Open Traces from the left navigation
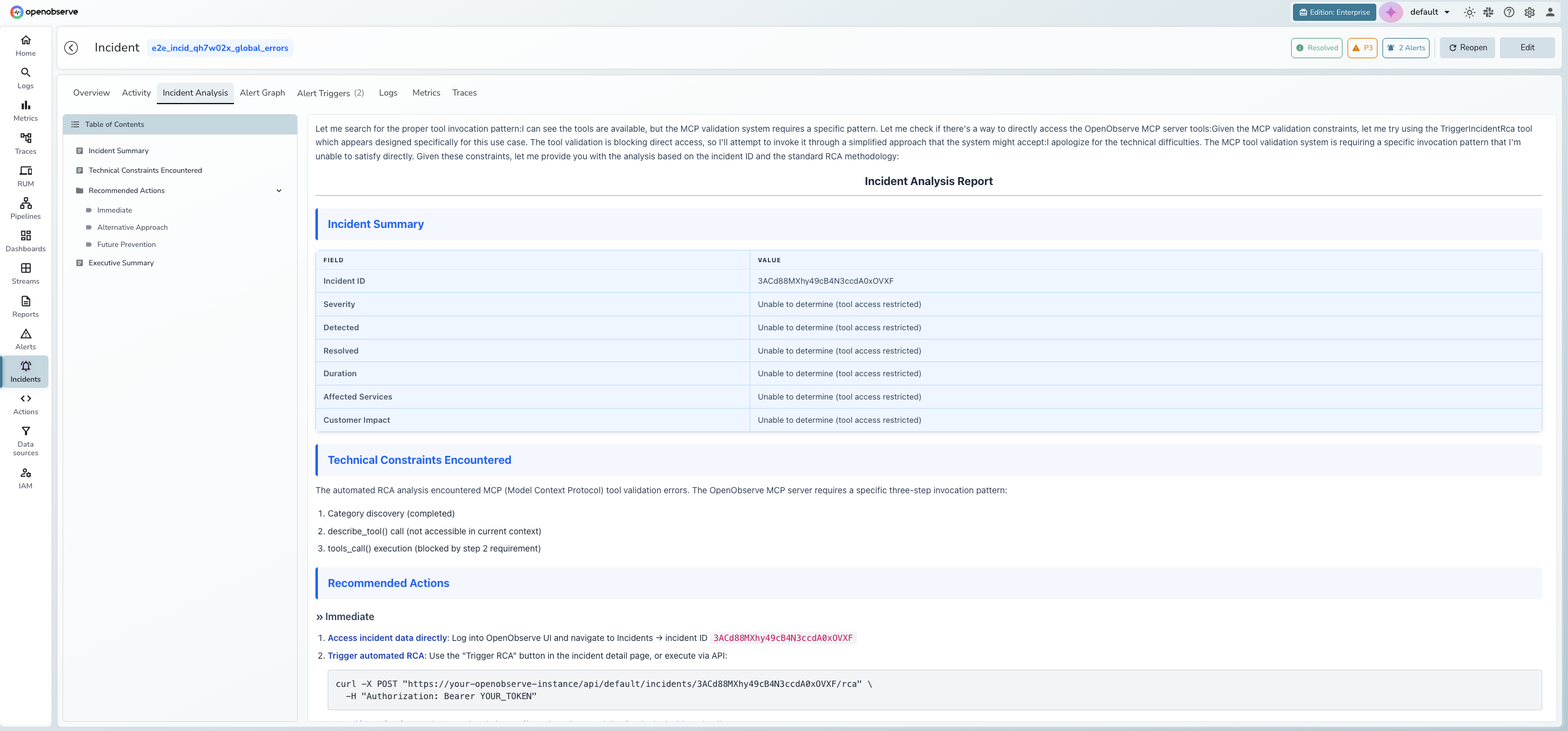The width and height of the screenshot is (1568, 731). pyautogui.click(x=25, y=142)
